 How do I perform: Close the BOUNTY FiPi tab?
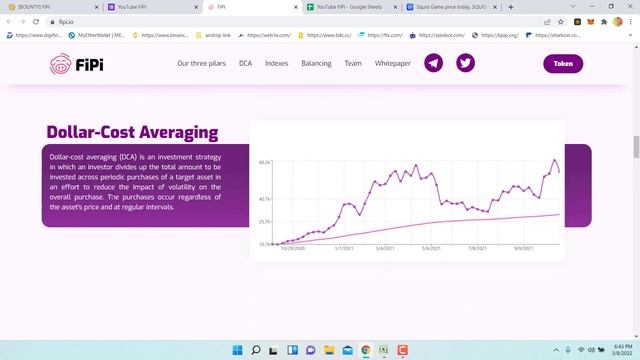click(97, 7)
